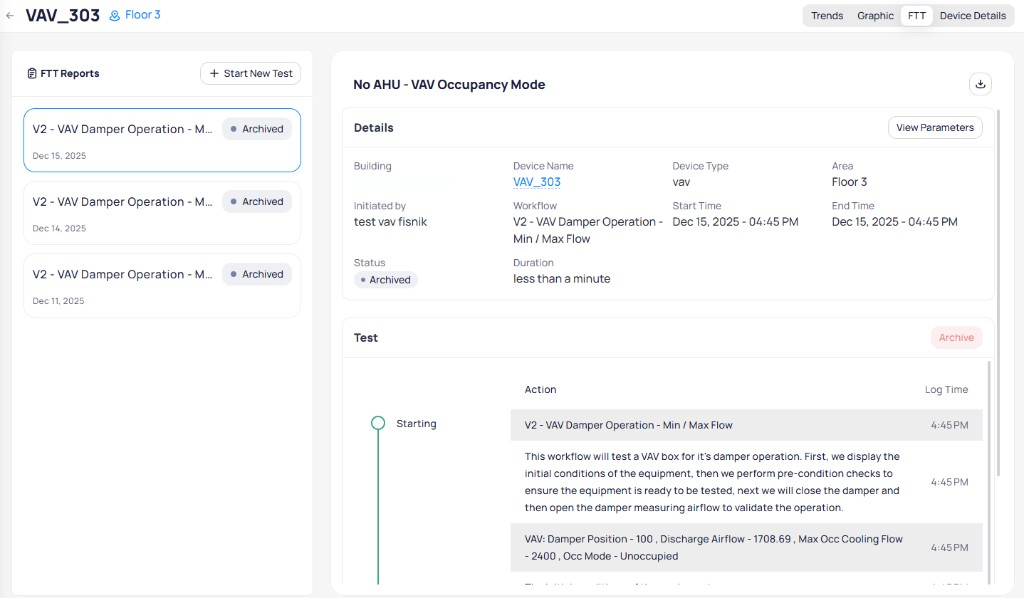
Task: Open the Floor 3 link in header
Action: click(142, 15)
